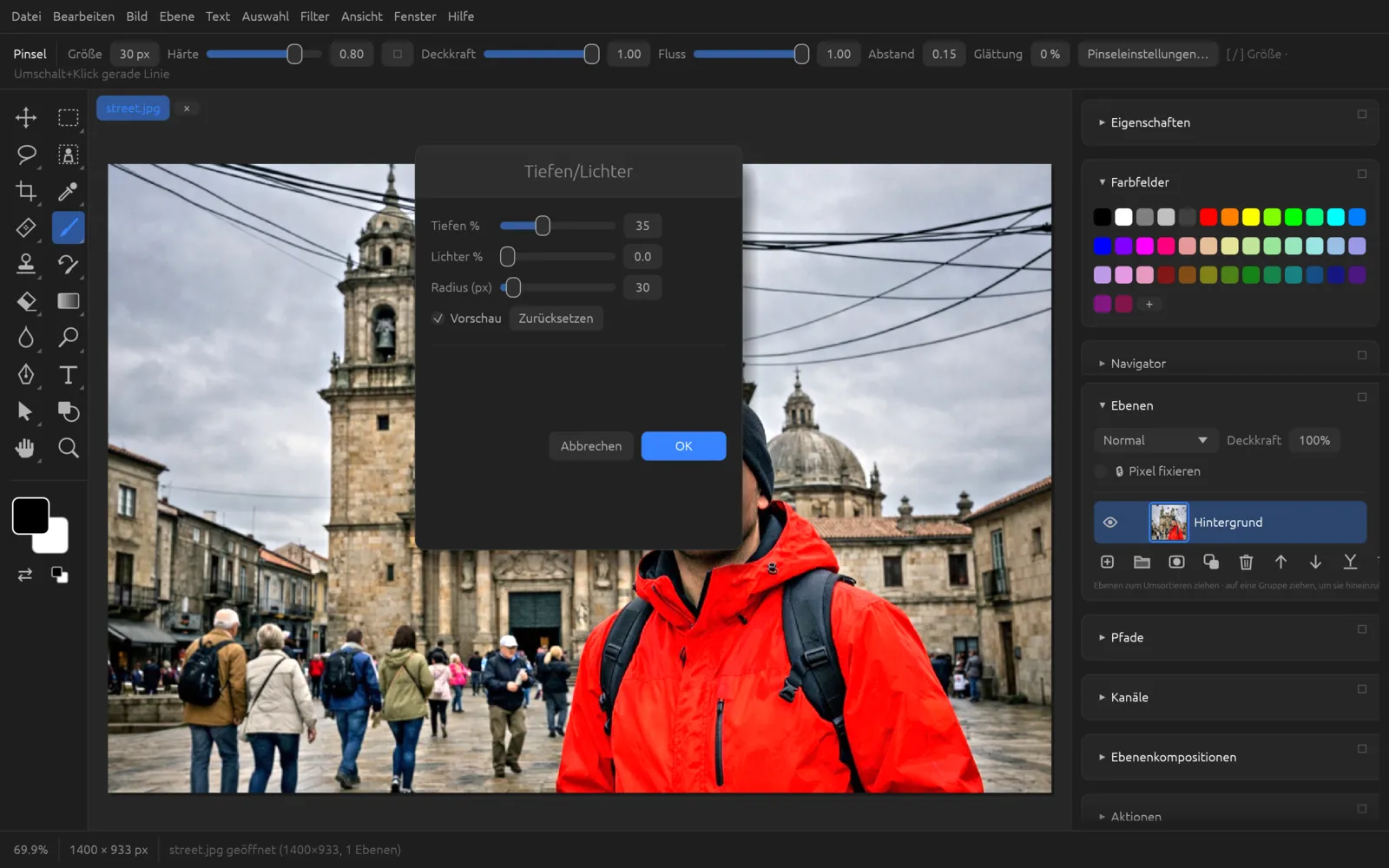Select the Gradient tool
The width and height of the screenshot is (1389, 868).
69,301
